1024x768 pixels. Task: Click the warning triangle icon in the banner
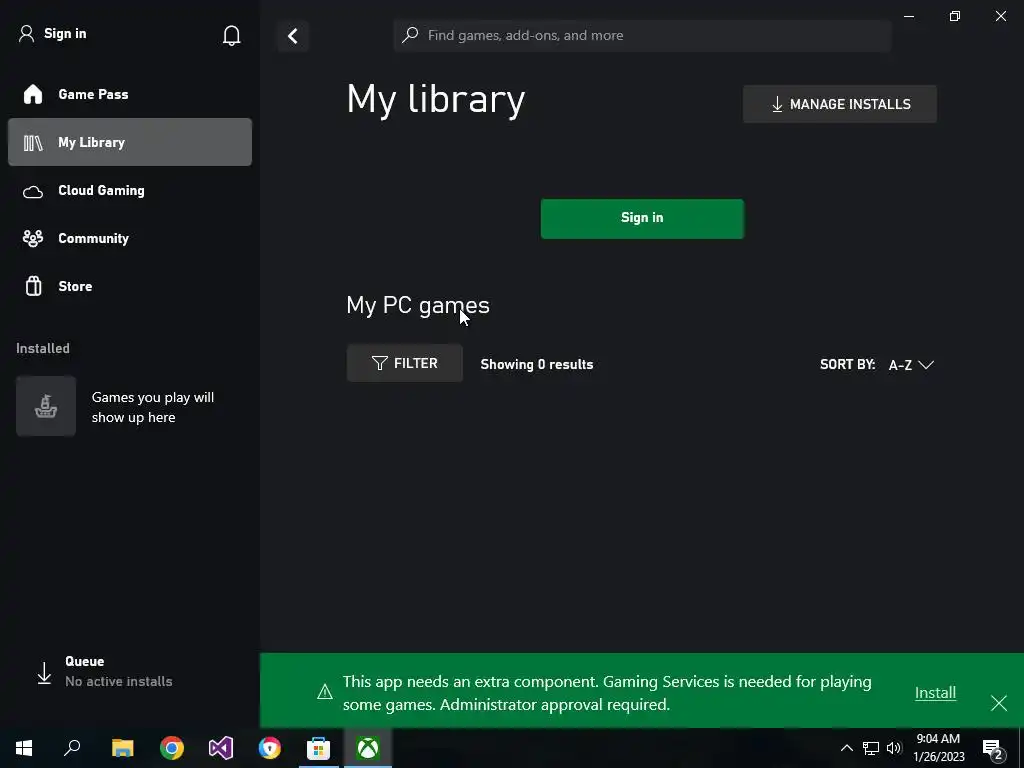click(x=325, y=692)
